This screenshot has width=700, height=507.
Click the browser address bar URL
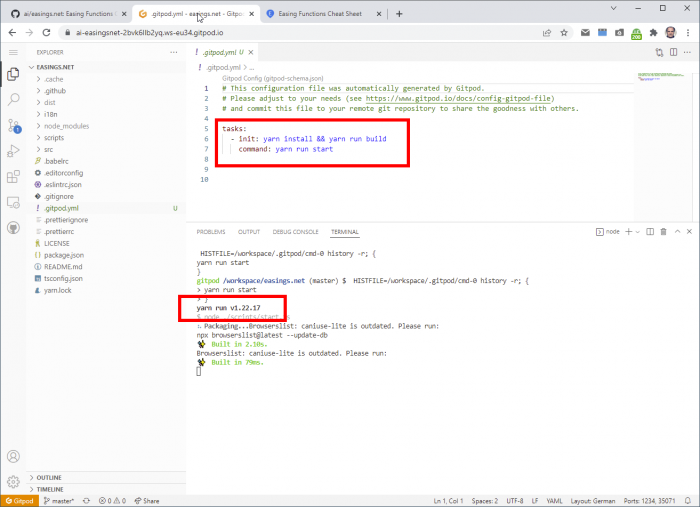point(150,33)
